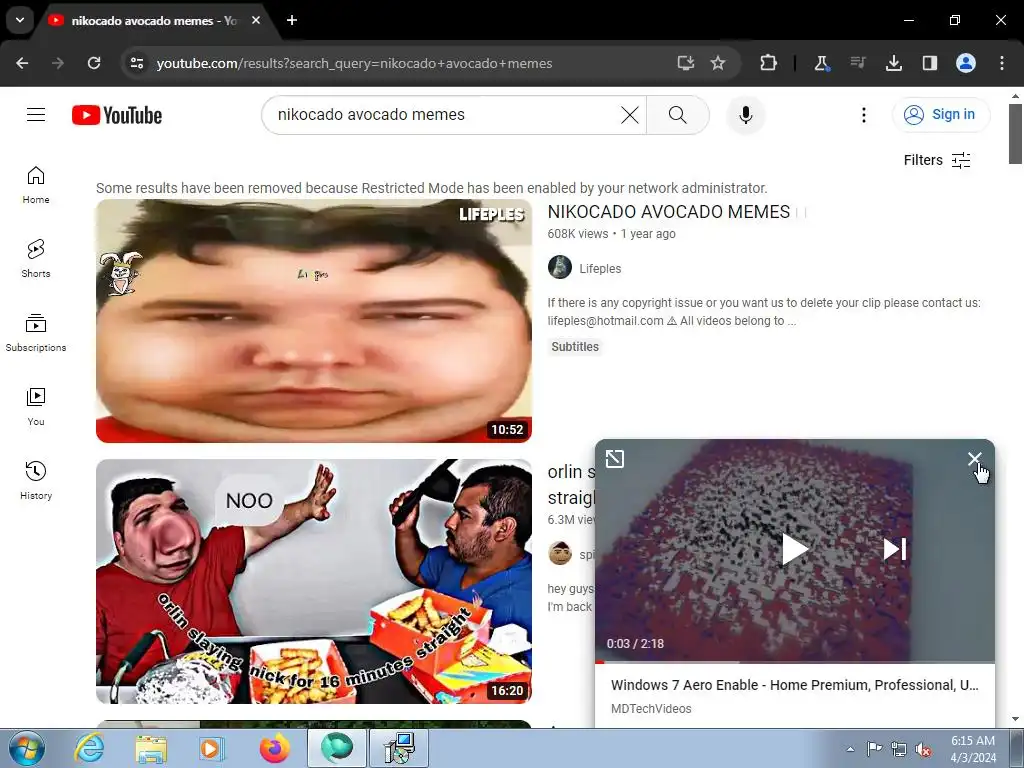Open Subscriptions in the sidebar
The image size is (1024, 768).
(36, 332)
